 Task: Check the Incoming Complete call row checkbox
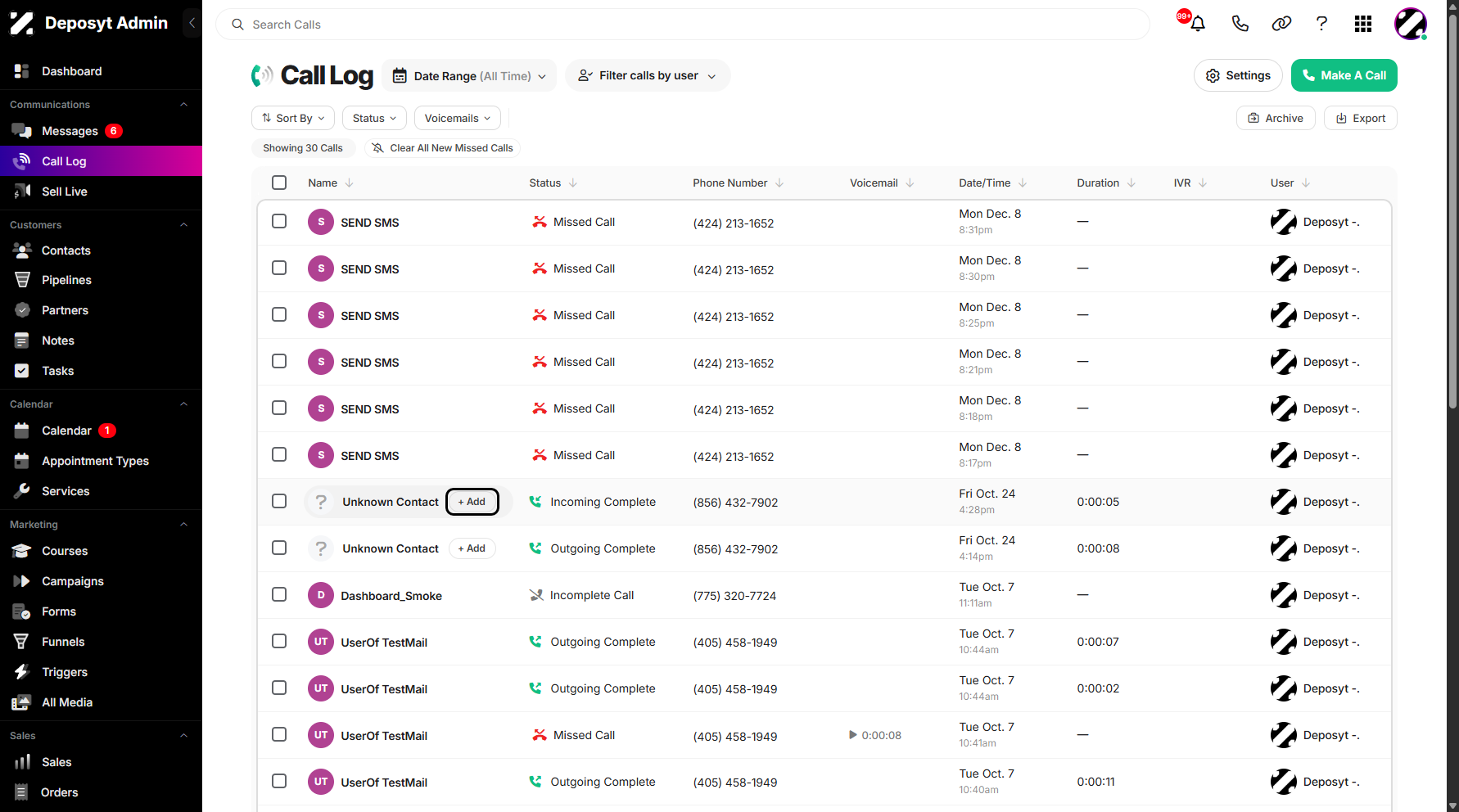(279, 501)
